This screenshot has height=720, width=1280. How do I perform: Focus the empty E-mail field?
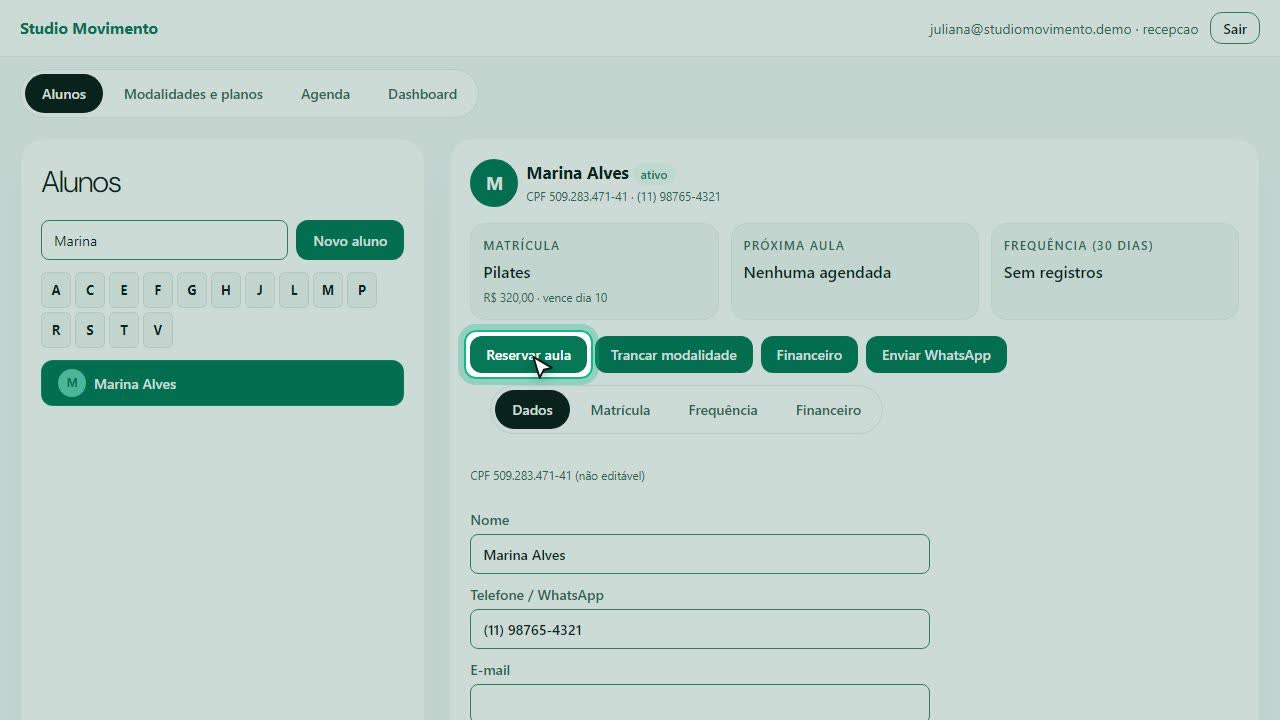point(700,702)
